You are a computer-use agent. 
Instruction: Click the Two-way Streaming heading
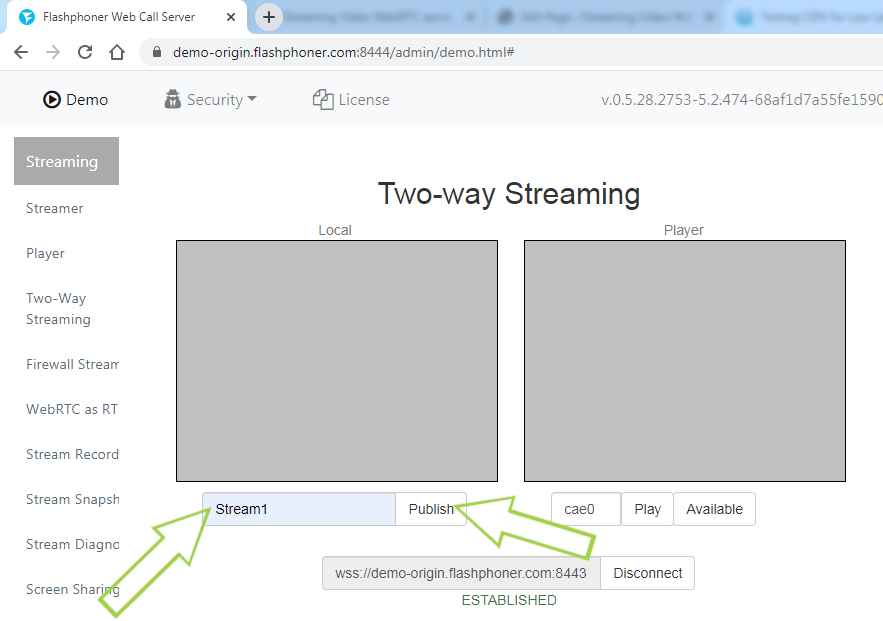(x=509, y=194)
